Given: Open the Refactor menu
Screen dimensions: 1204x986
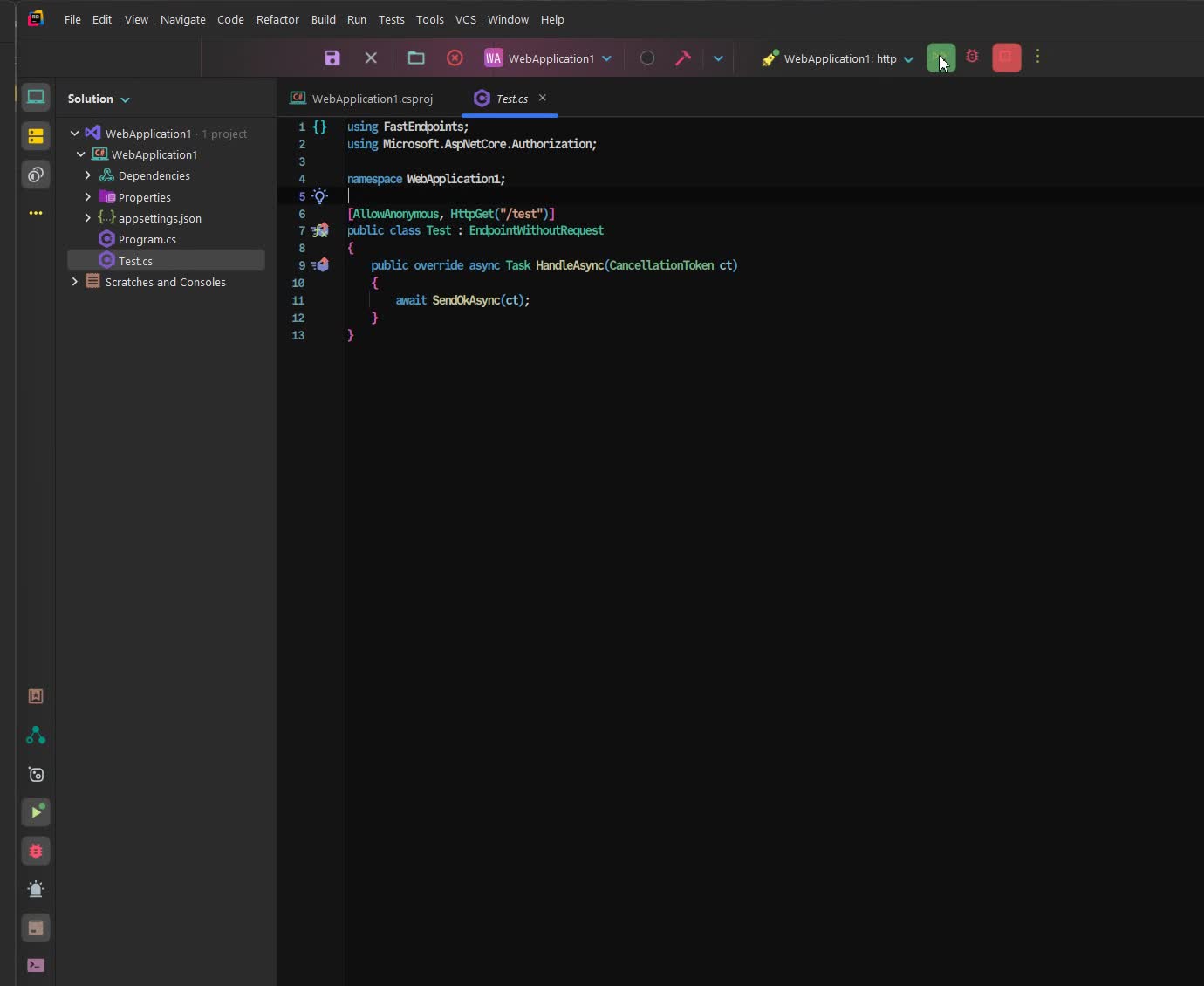Looking at the screenshot, I should point(277,19).
